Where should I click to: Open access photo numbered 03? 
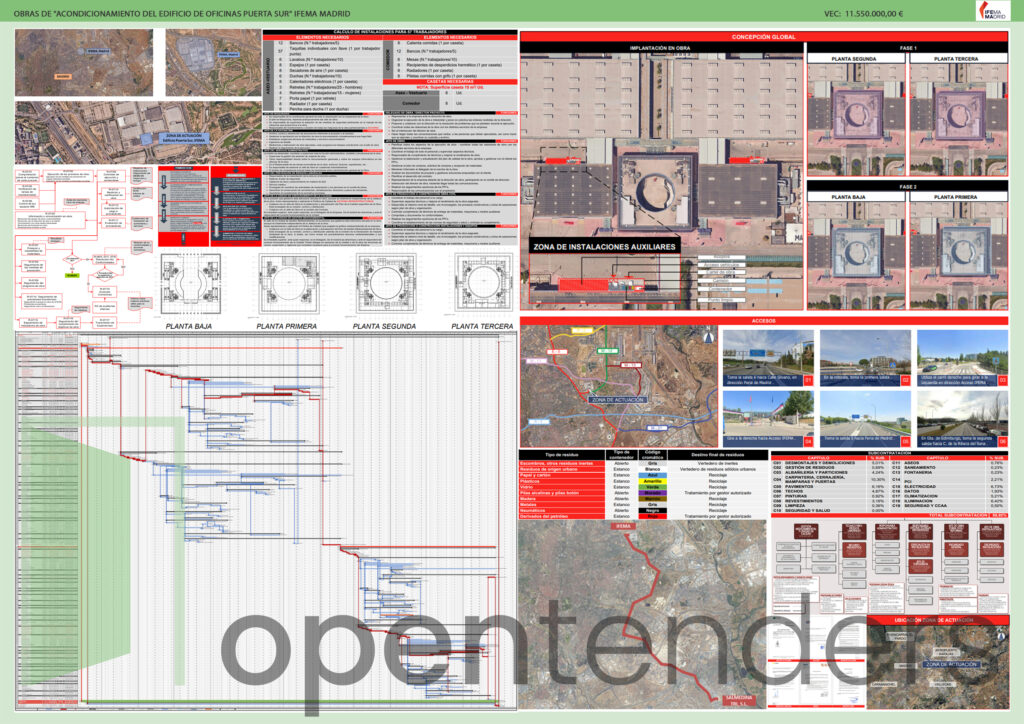[962, 358]
